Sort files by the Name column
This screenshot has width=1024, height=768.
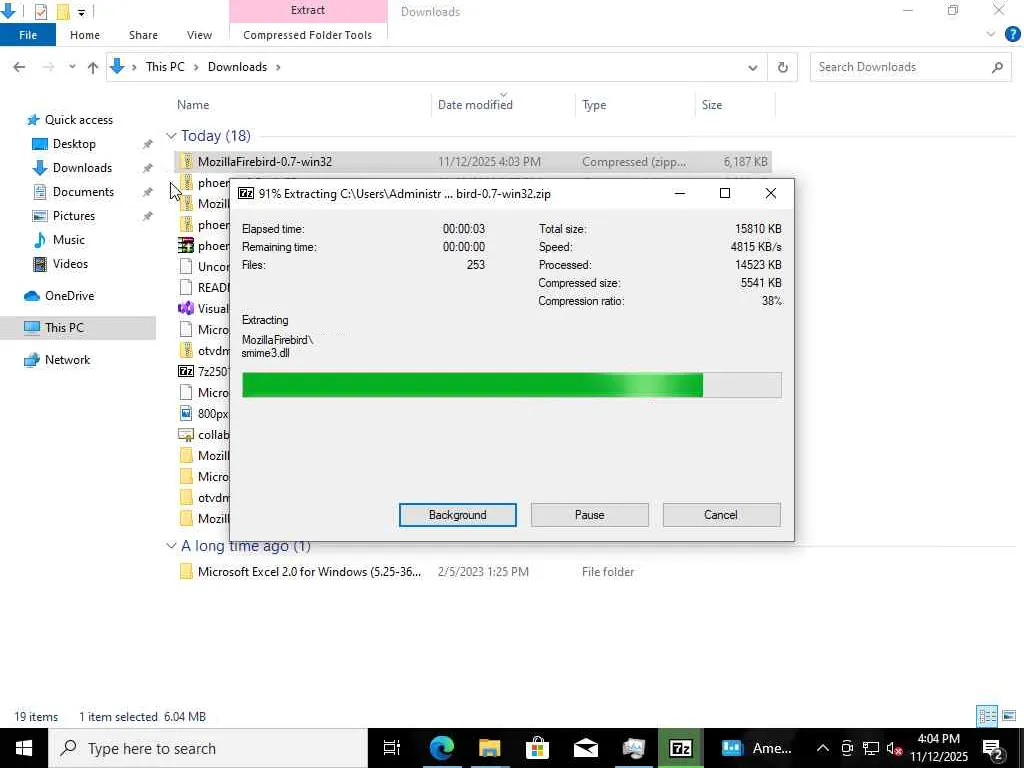tap(193, 104)
